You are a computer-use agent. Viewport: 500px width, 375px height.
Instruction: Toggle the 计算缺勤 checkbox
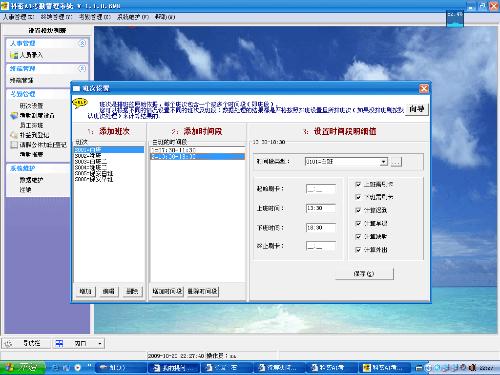click(x=358, y=236)
